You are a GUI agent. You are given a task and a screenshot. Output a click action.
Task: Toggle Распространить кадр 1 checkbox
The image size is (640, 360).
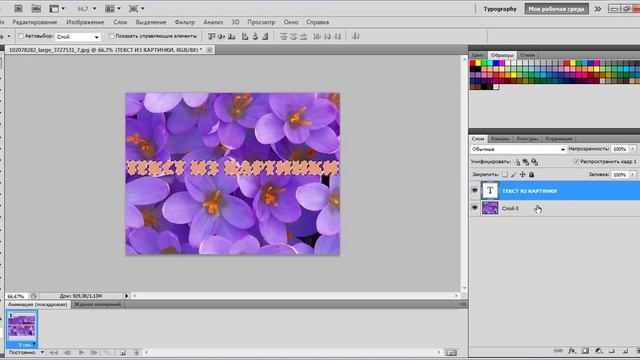coord(576,162)
